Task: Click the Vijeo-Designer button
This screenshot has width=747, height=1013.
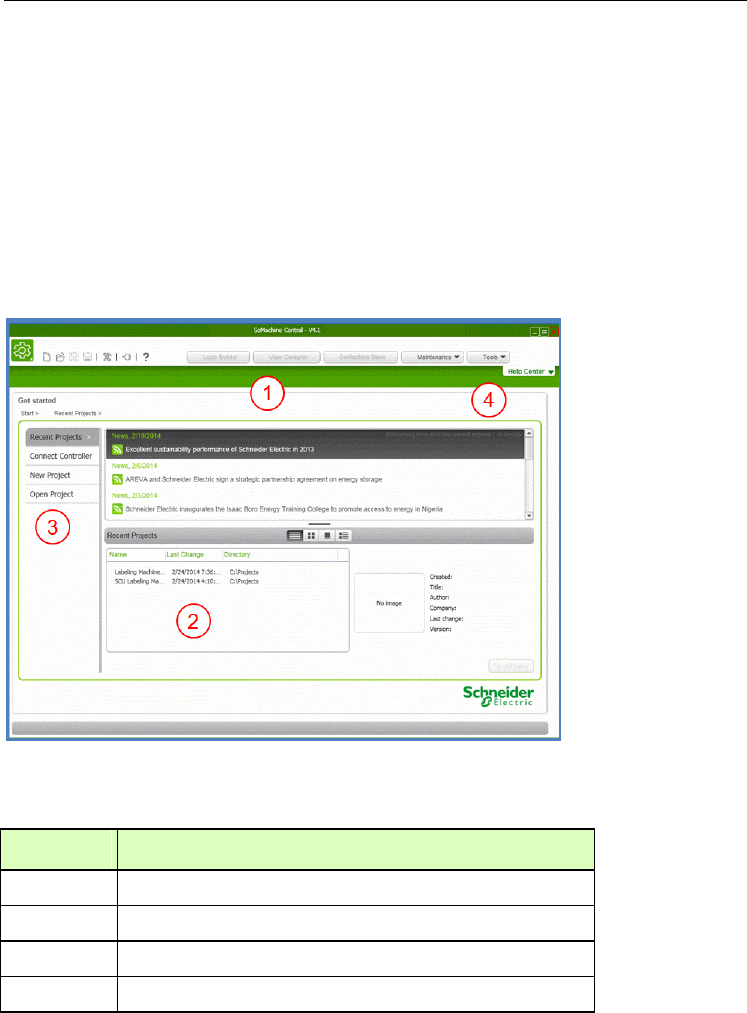Action: point(288,357)
